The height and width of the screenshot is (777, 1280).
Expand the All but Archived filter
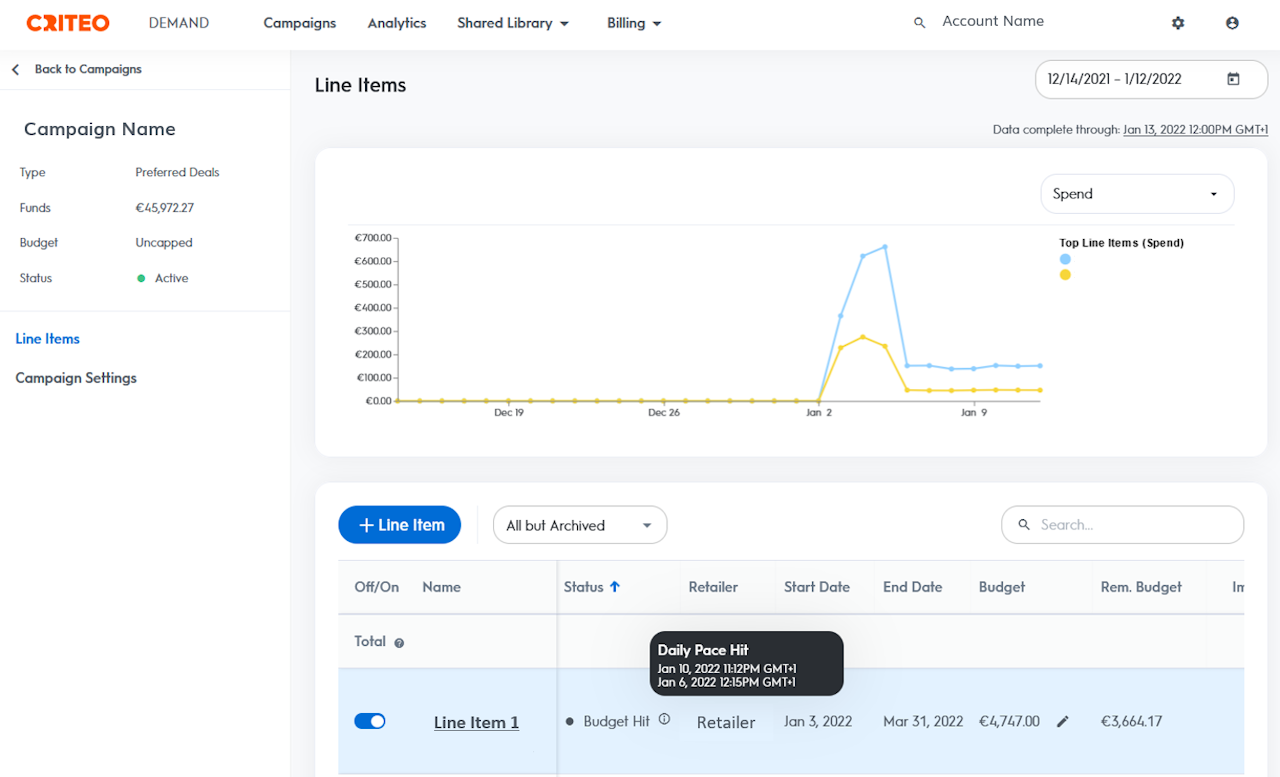coord(579,525)
